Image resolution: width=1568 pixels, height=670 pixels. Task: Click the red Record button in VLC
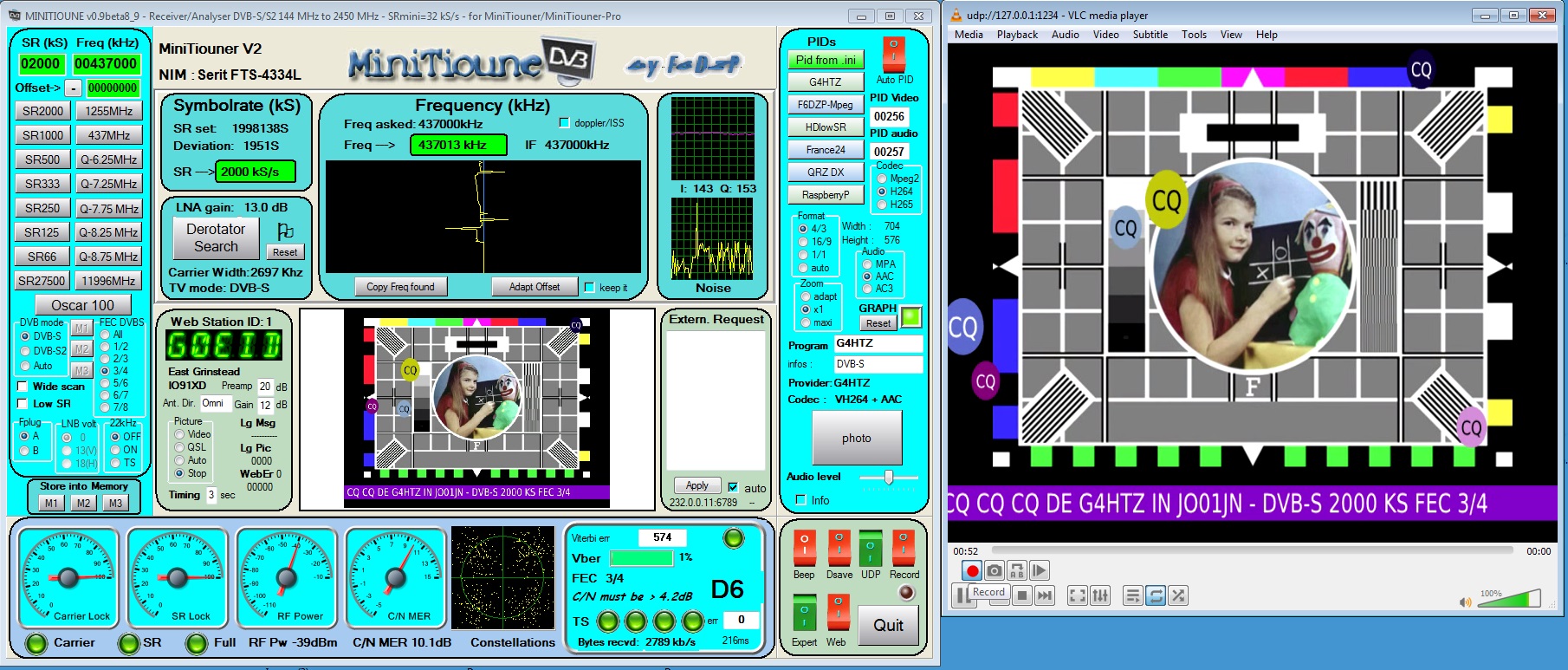point(972,570)
